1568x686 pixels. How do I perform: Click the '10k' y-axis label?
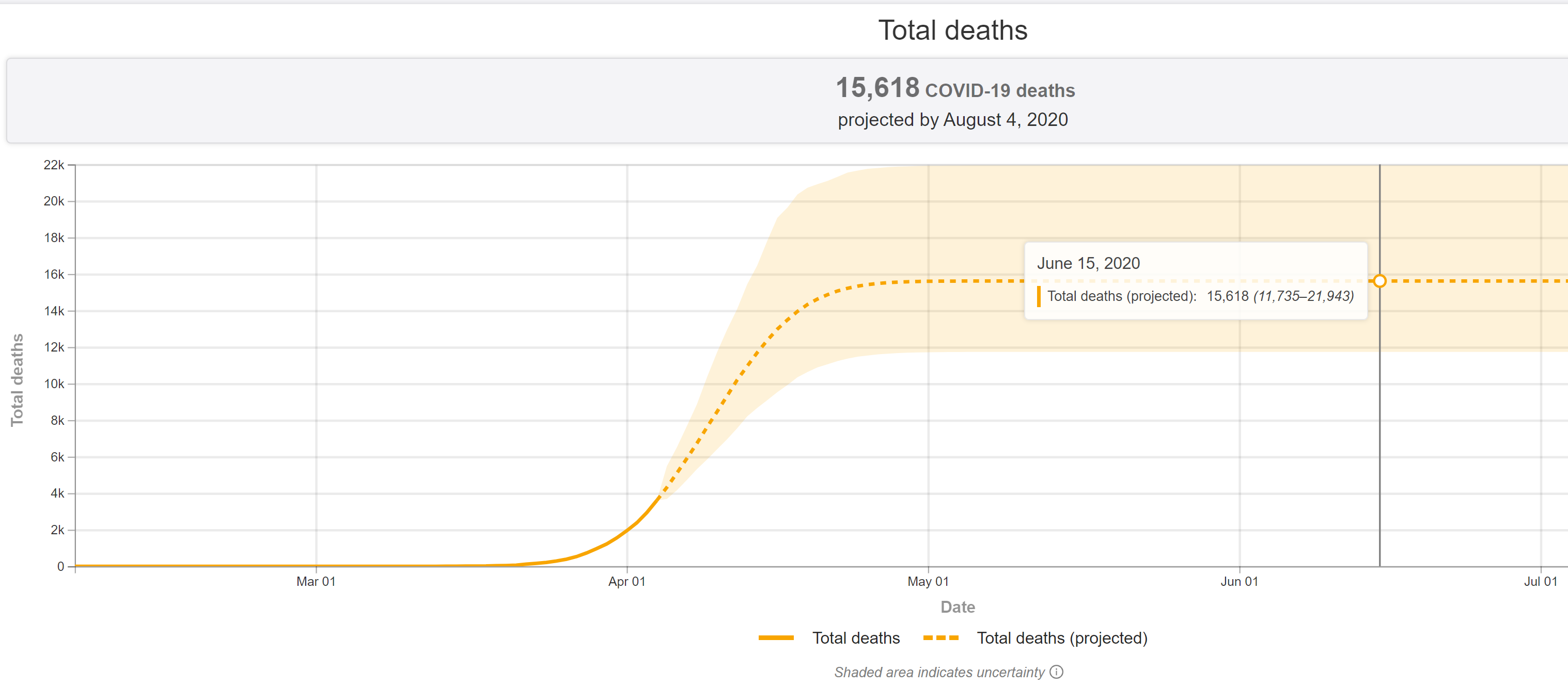pyautogui.click(x=54, y=384)
